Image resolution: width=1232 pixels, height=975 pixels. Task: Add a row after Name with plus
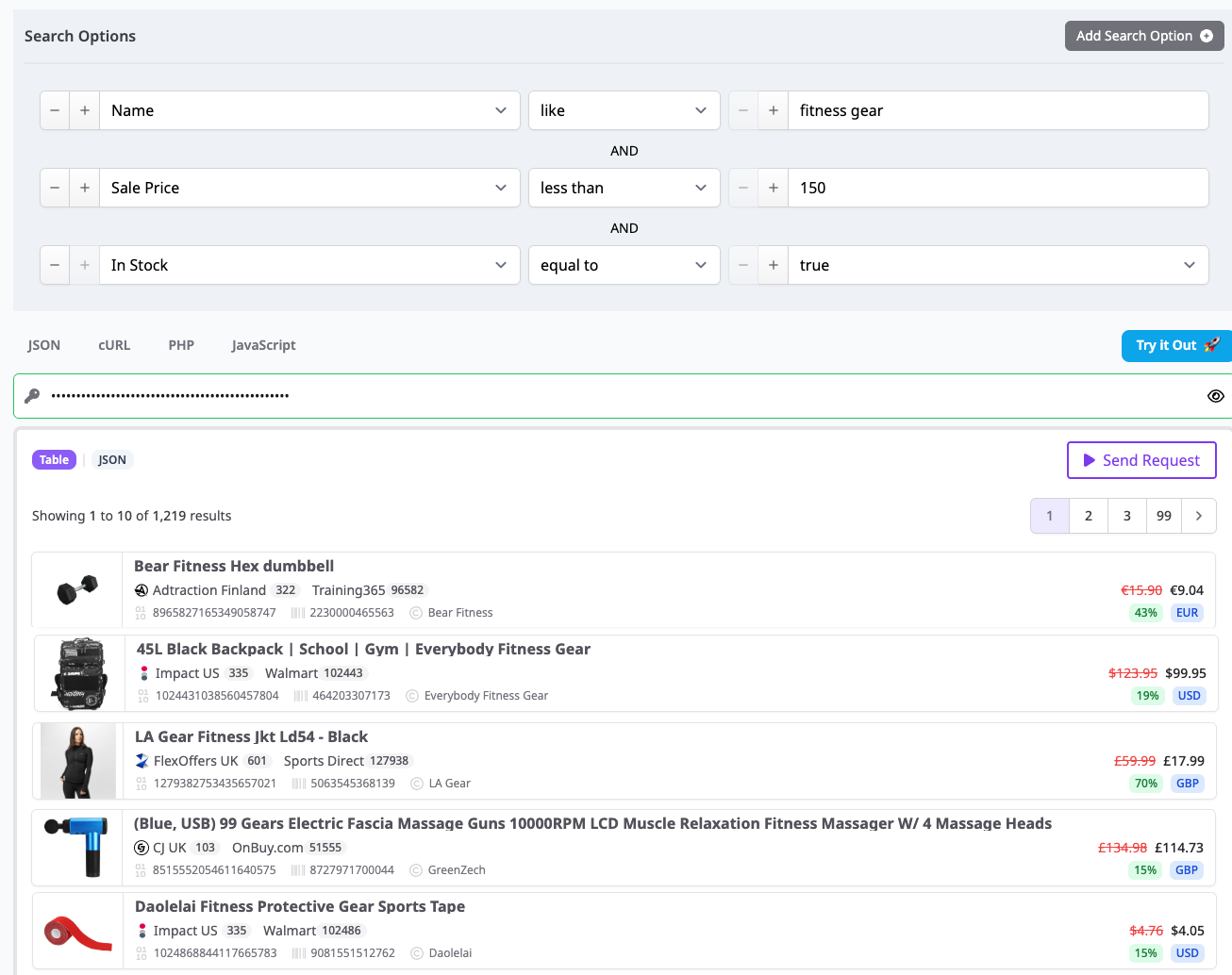85,110
